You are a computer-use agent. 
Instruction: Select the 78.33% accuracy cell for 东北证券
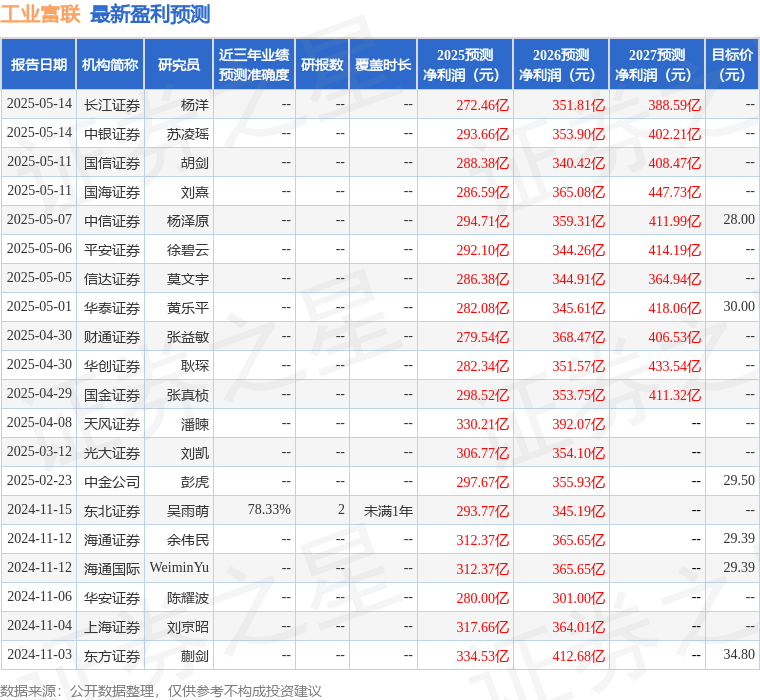269,511
